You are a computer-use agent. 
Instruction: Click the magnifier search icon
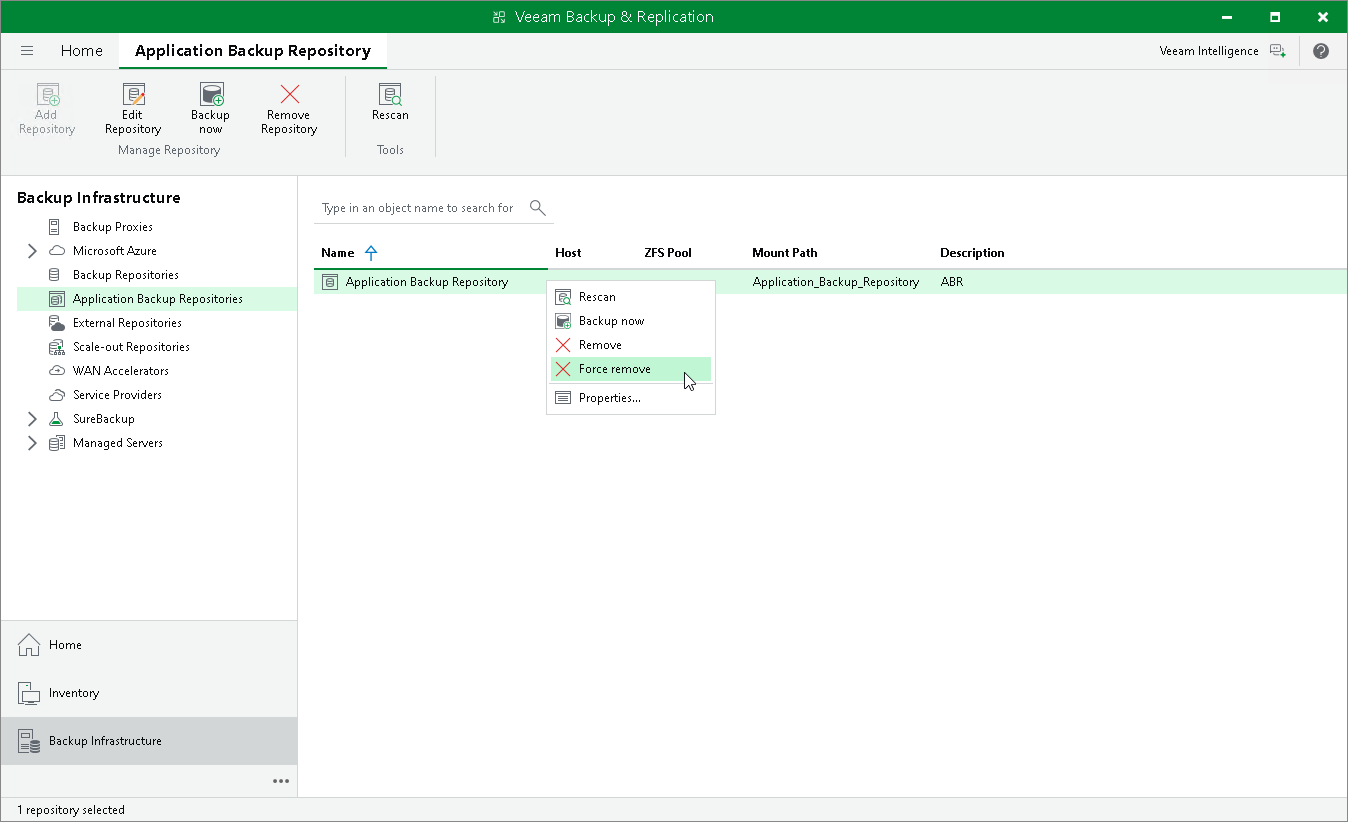(x=538, y=208)
